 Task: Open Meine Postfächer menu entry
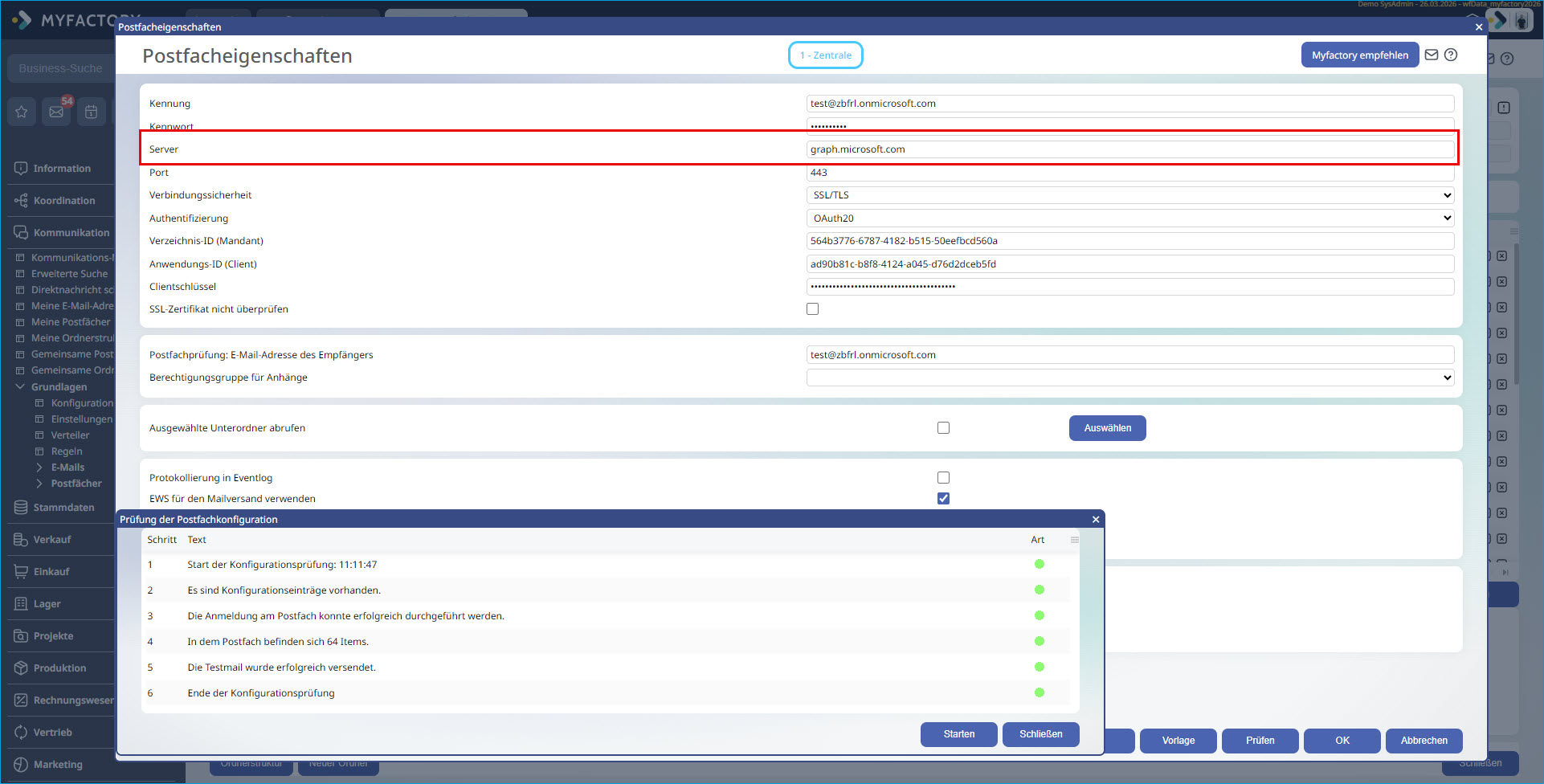pyautogui.click(x=71, y=322)
